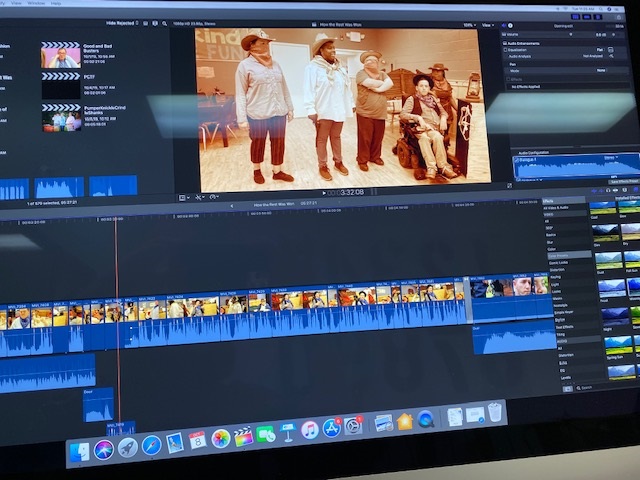Choose the Dust color preset thumbnail

point(609,261)
